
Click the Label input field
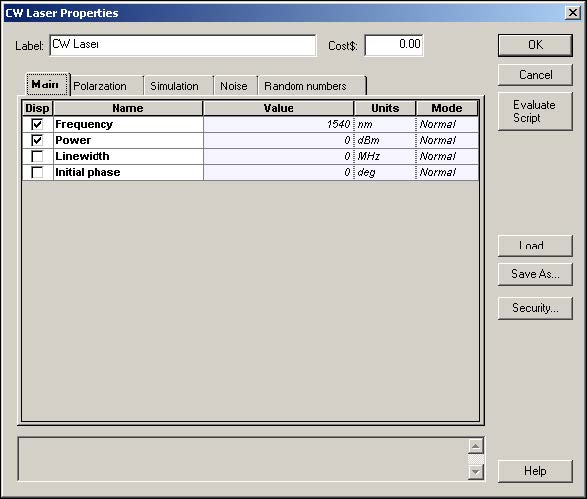coord(183,45)
